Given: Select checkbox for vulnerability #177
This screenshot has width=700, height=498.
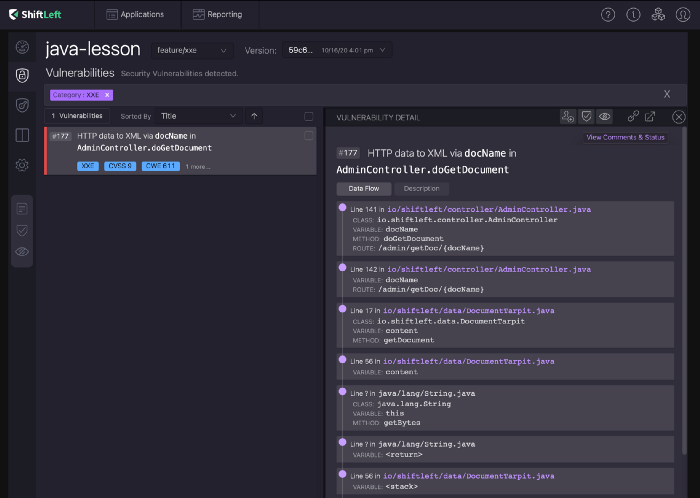Looking at the screenshot, I should click(308, 135).
